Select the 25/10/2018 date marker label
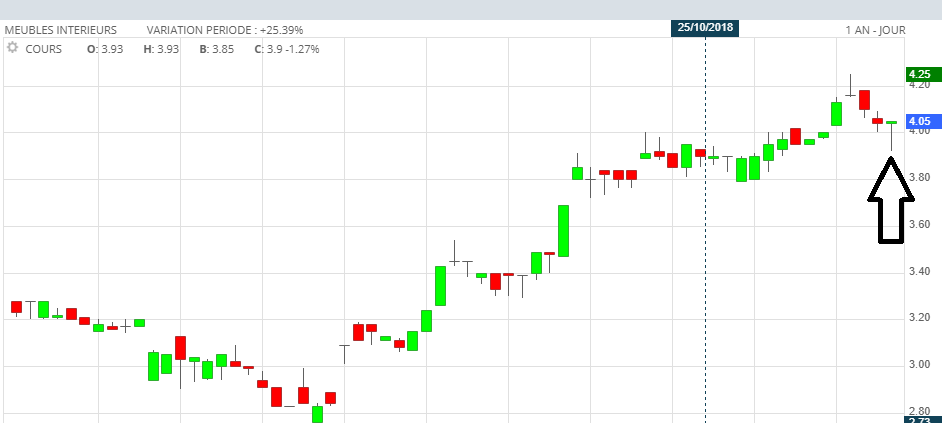This screenshot has width=942, height=423. point(705,28)
